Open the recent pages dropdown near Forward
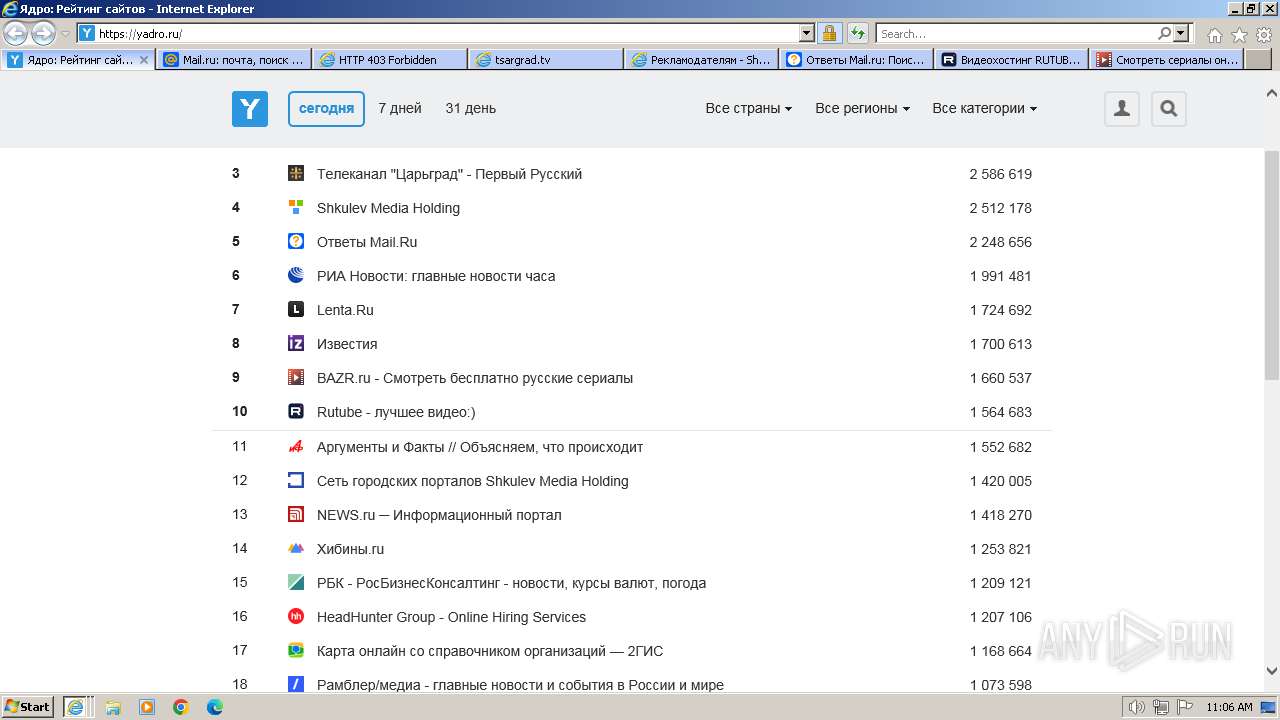 (65, 34)
